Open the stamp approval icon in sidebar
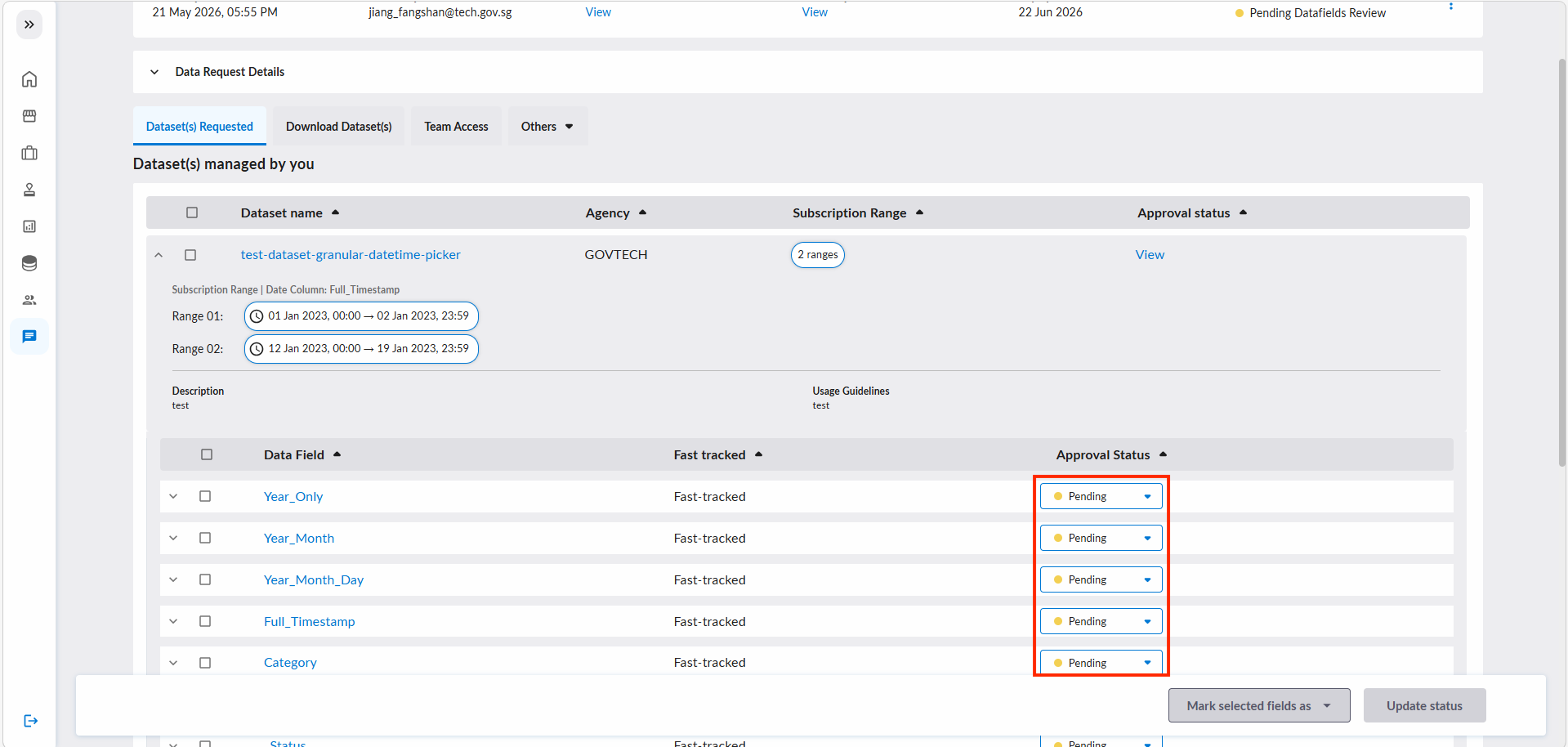The image size is (1568, 747). tap(29, 190)
